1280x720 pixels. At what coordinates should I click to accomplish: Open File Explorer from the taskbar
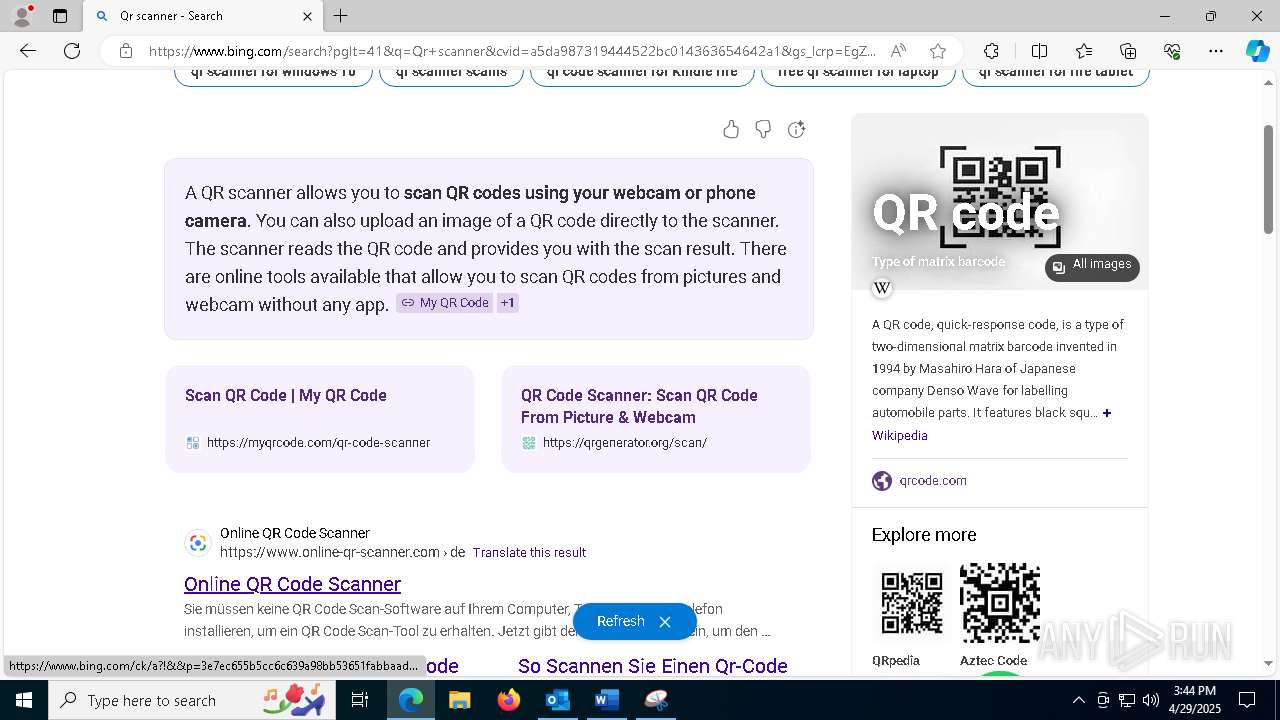[459, 700]
